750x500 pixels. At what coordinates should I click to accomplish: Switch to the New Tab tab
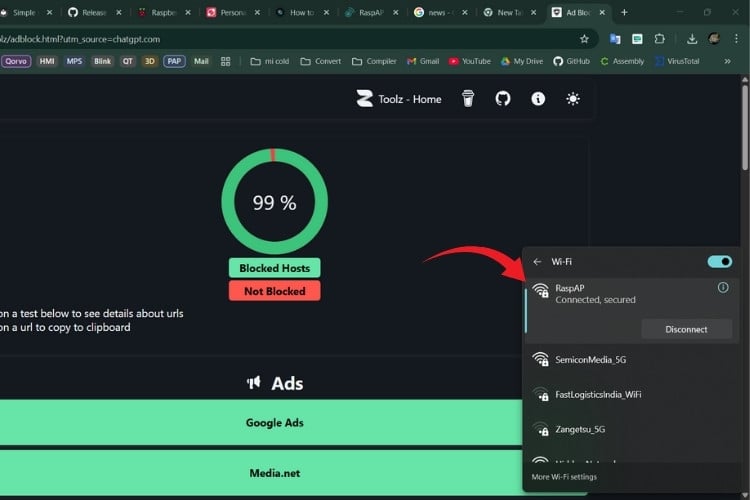click(x=509, y=12)
